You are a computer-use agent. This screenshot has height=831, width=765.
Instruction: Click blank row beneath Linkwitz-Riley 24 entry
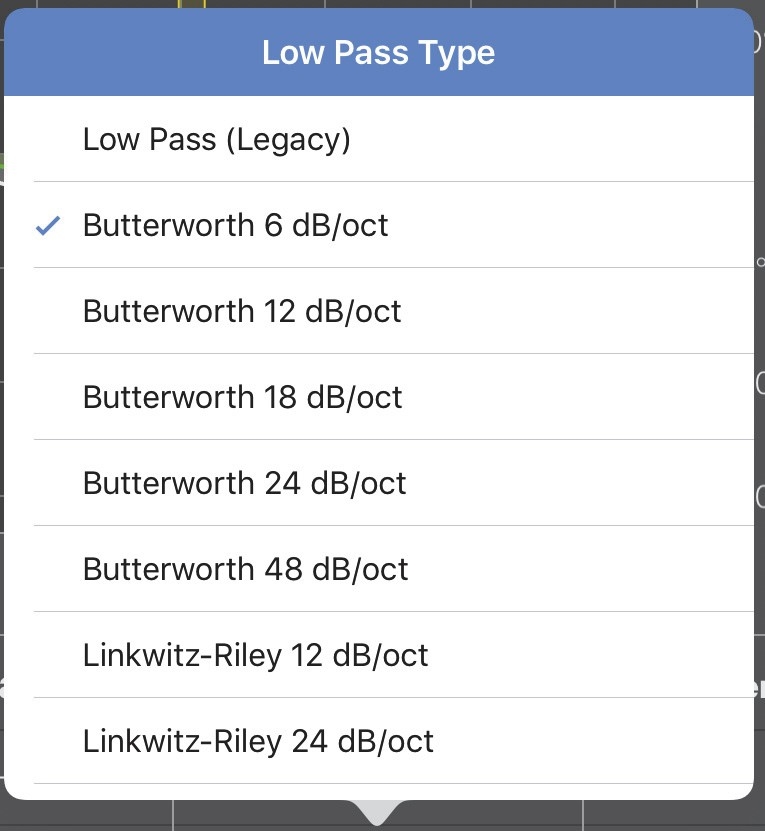tap(378, 790)
